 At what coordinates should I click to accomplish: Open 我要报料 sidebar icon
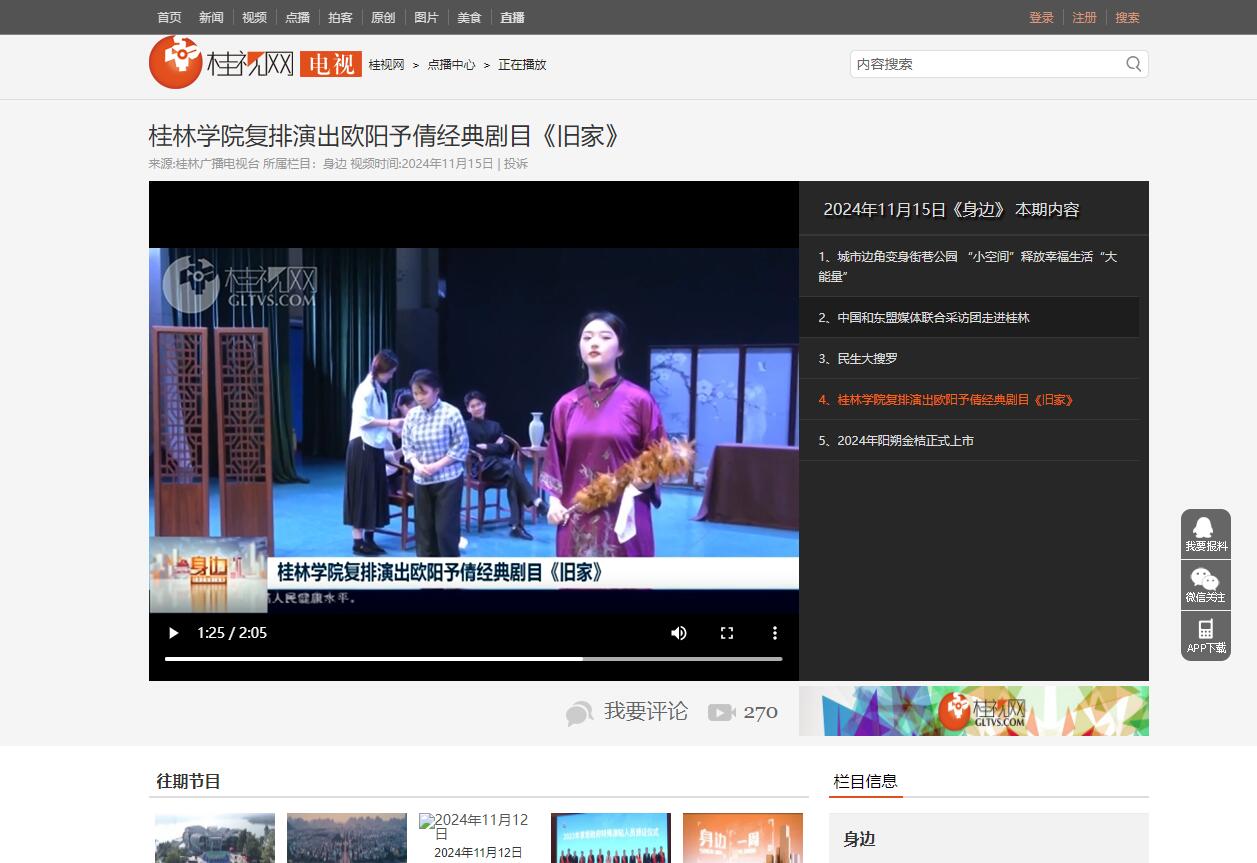click(x=1205, y=533)
